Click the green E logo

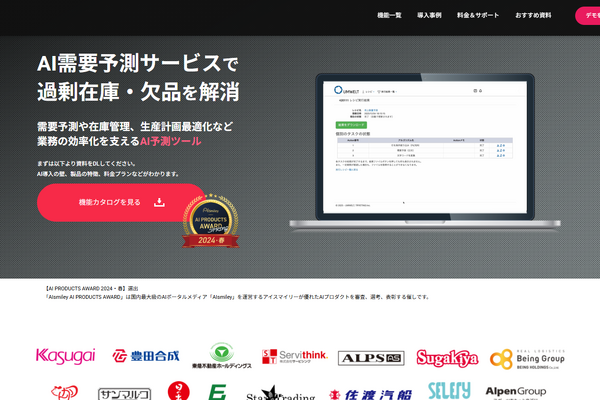217,392
